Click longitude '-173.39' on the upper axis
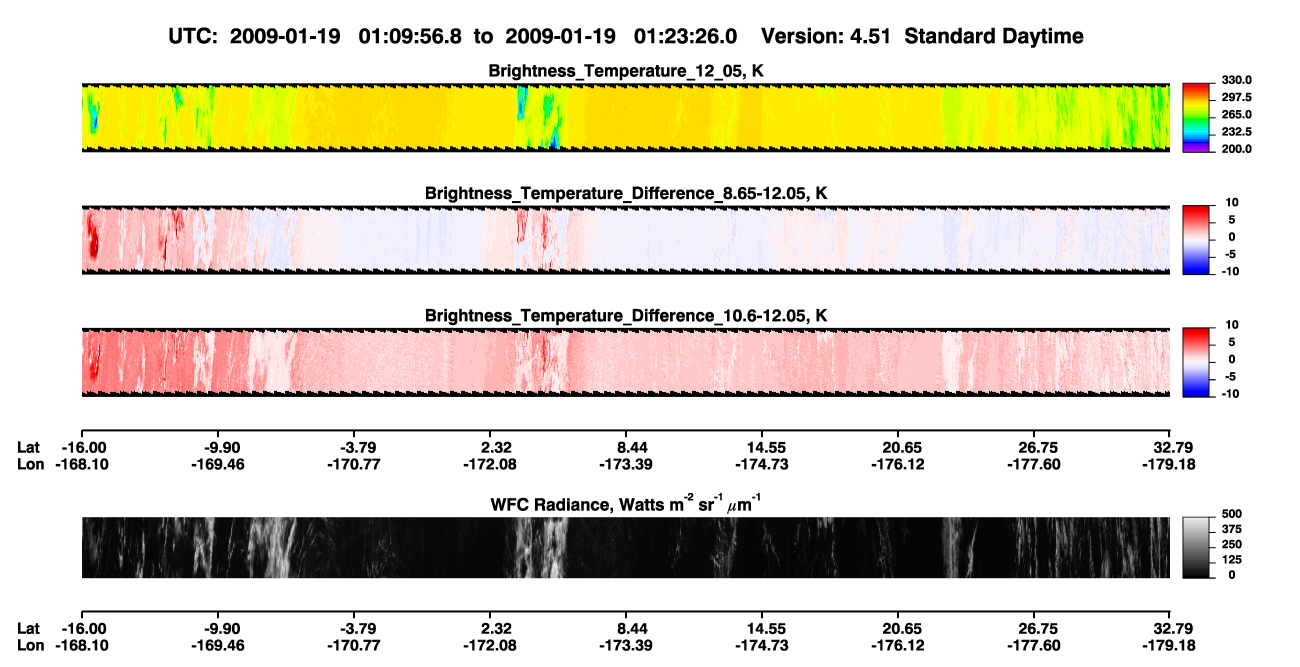Image resolution: width=1300 pixels, height=667 pixels. pos(626,464)
